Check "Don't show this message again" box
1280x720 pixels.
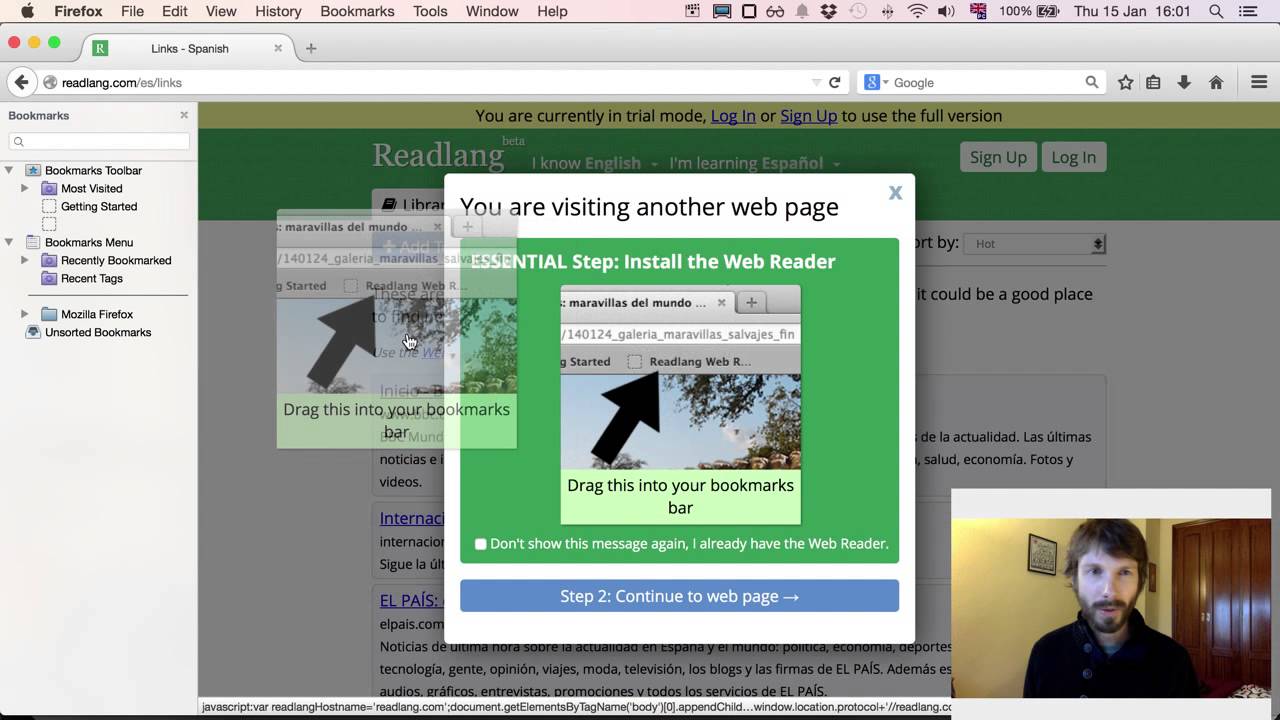(481, 544)
